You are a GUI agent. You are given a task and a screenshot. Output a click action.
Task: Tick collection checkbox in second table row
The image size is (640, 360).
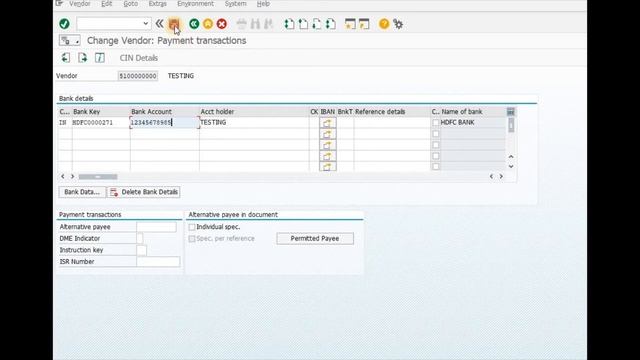click(436, 134)
